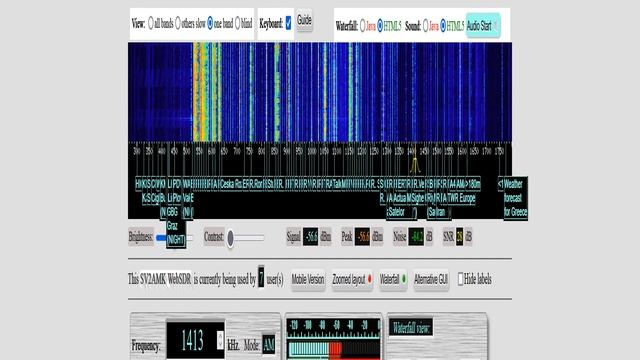Open the Mobile Version button
Image resolution: width=640 pixels, height=360 pixels.
coord(308,280)
